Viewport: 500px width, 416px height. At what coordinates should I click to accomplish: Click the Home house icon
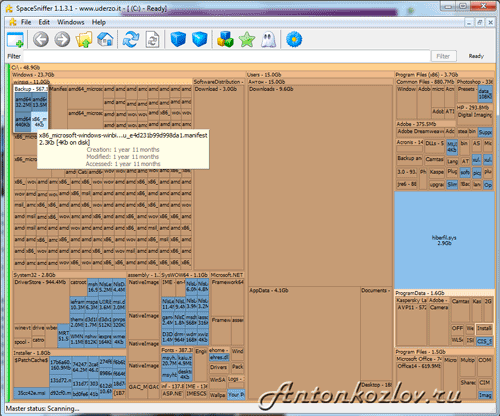pyautogui.click(x=105, y=40)
